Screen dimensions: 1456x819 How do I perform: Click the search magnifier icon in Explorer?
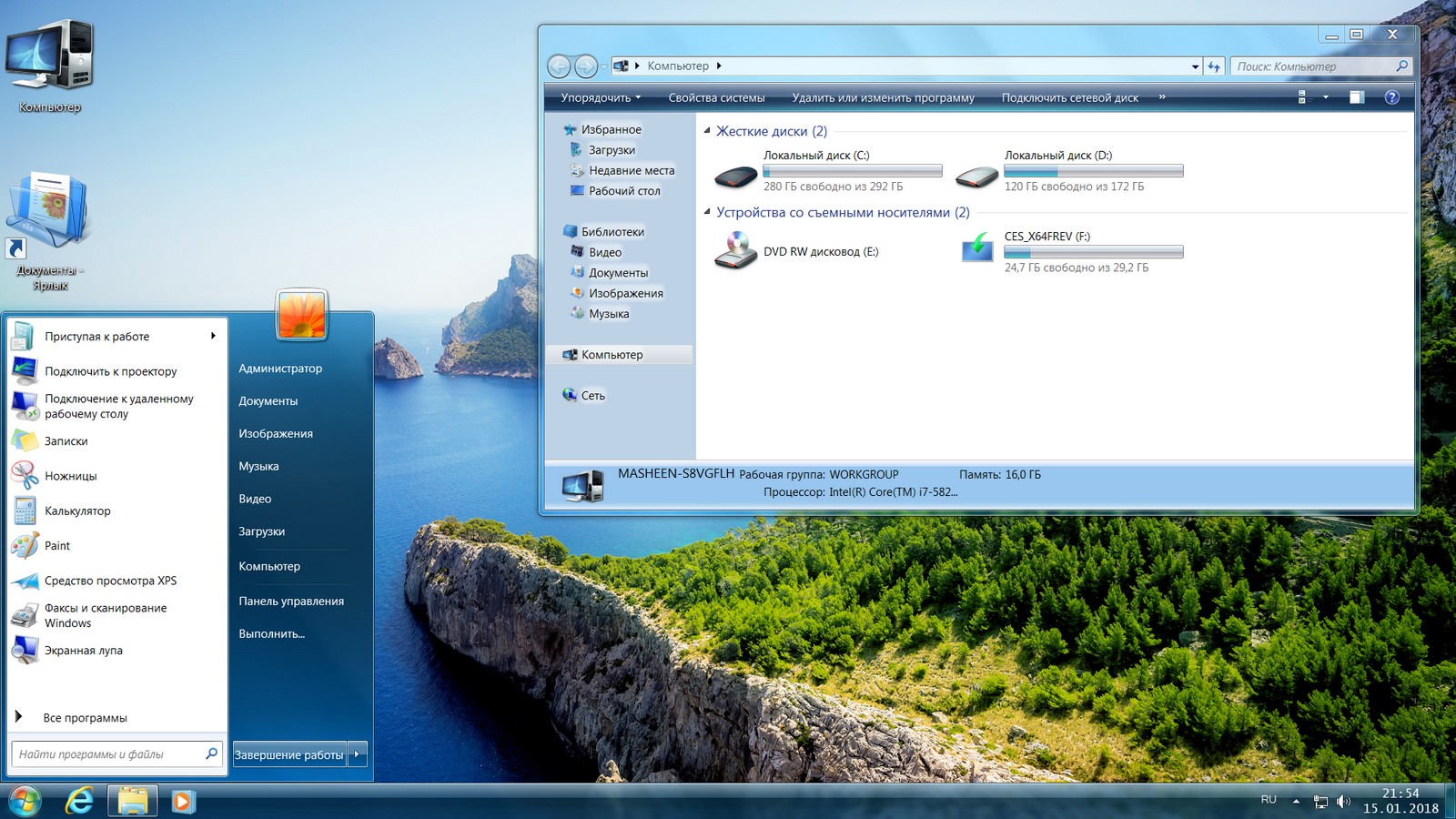pos(1402,66)
